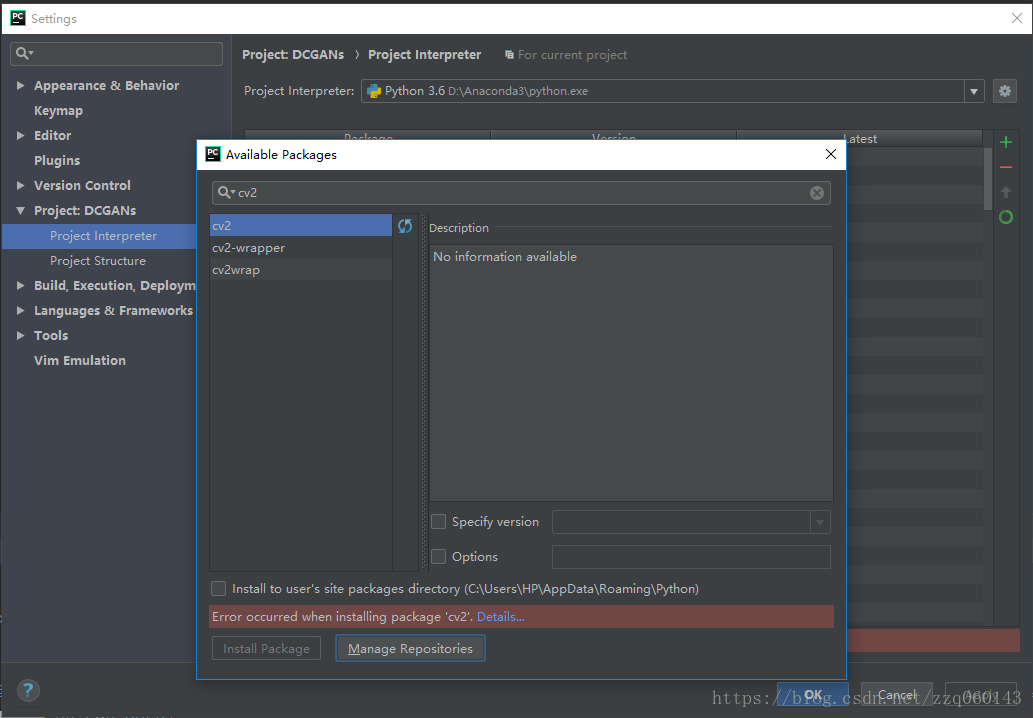Click the For current project copy icon
The image size is (1033, 718).
point(509,55)
